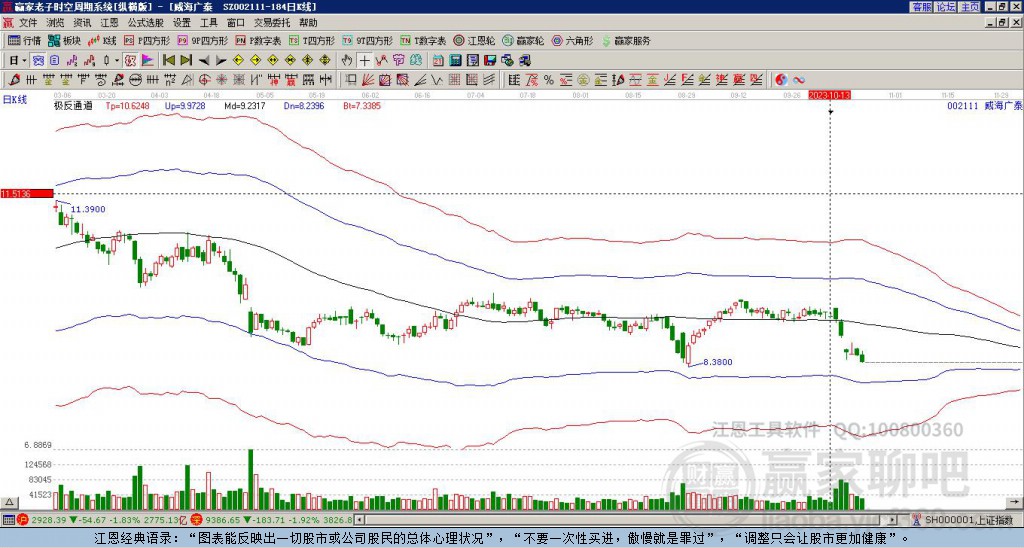Open the 赢家轮 wheel tool
The width and height of the screenshot is (1024, 548).
coord(523,40)
